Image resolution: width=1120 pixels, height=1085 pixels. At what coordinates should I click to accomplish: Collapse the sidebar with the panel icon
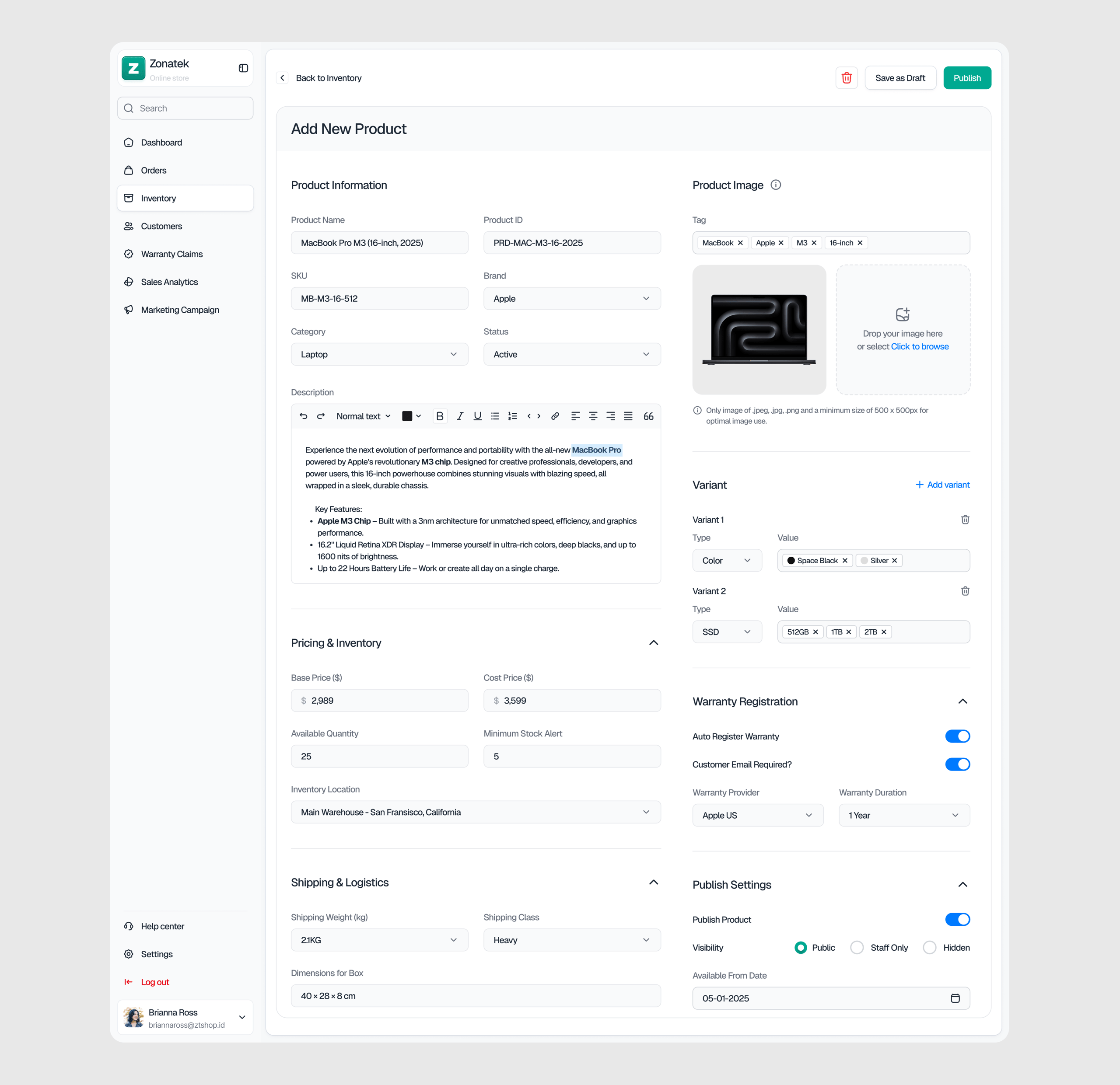tap(243, 68)
